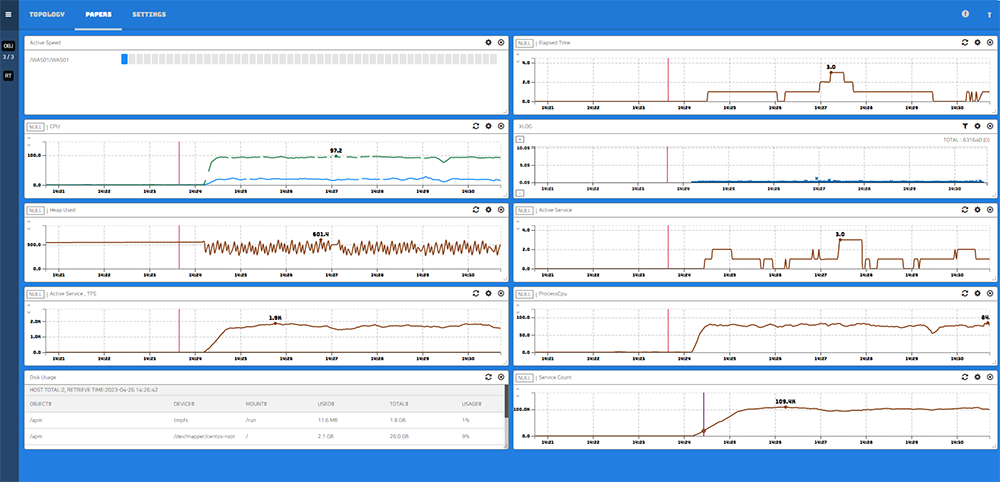Close the Elapsed Time panel
The width and height of the screenshot is (1000, 482).
tap(989, 42)
